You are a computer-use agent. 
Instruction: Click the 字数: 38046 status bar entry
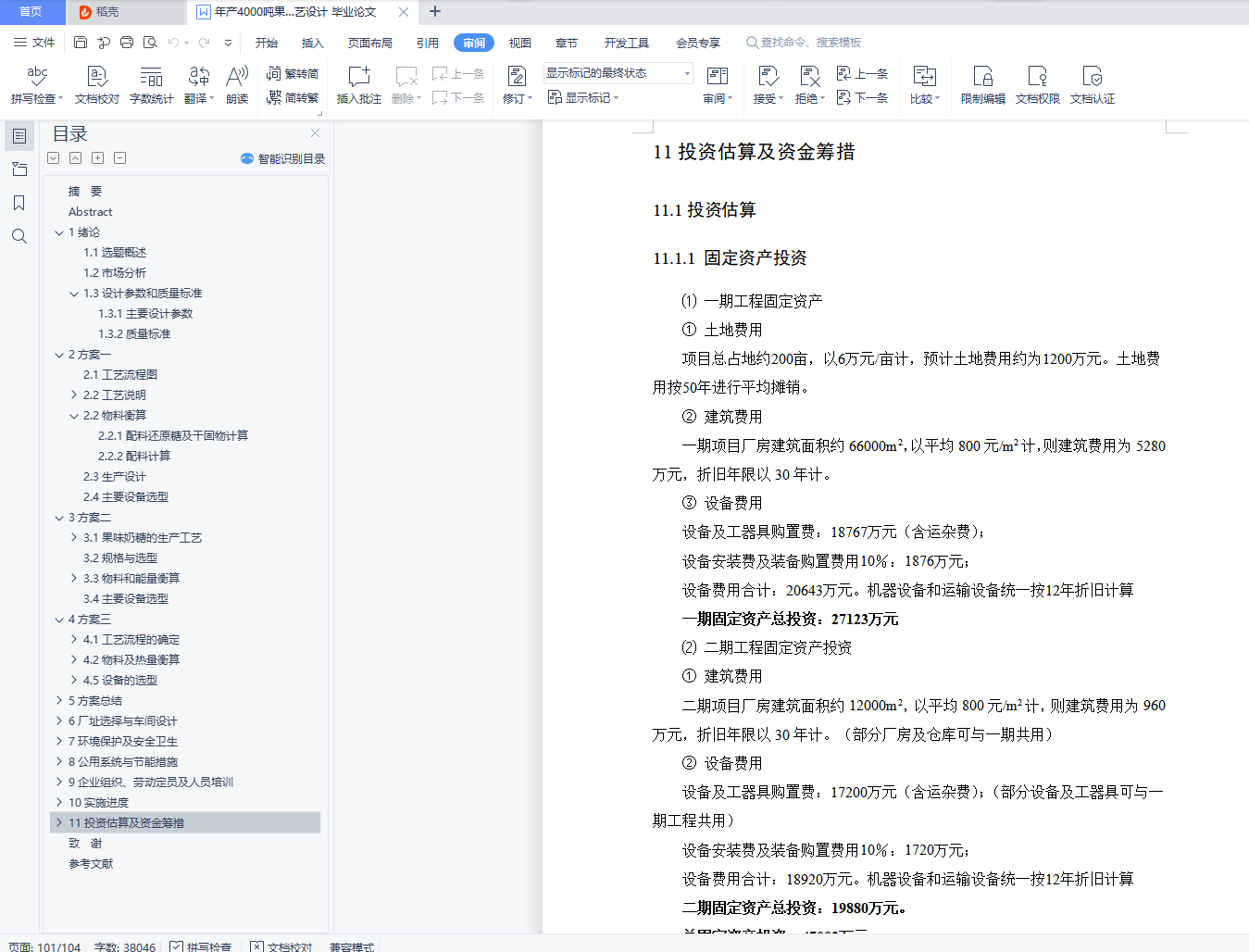tap(125, 946)
